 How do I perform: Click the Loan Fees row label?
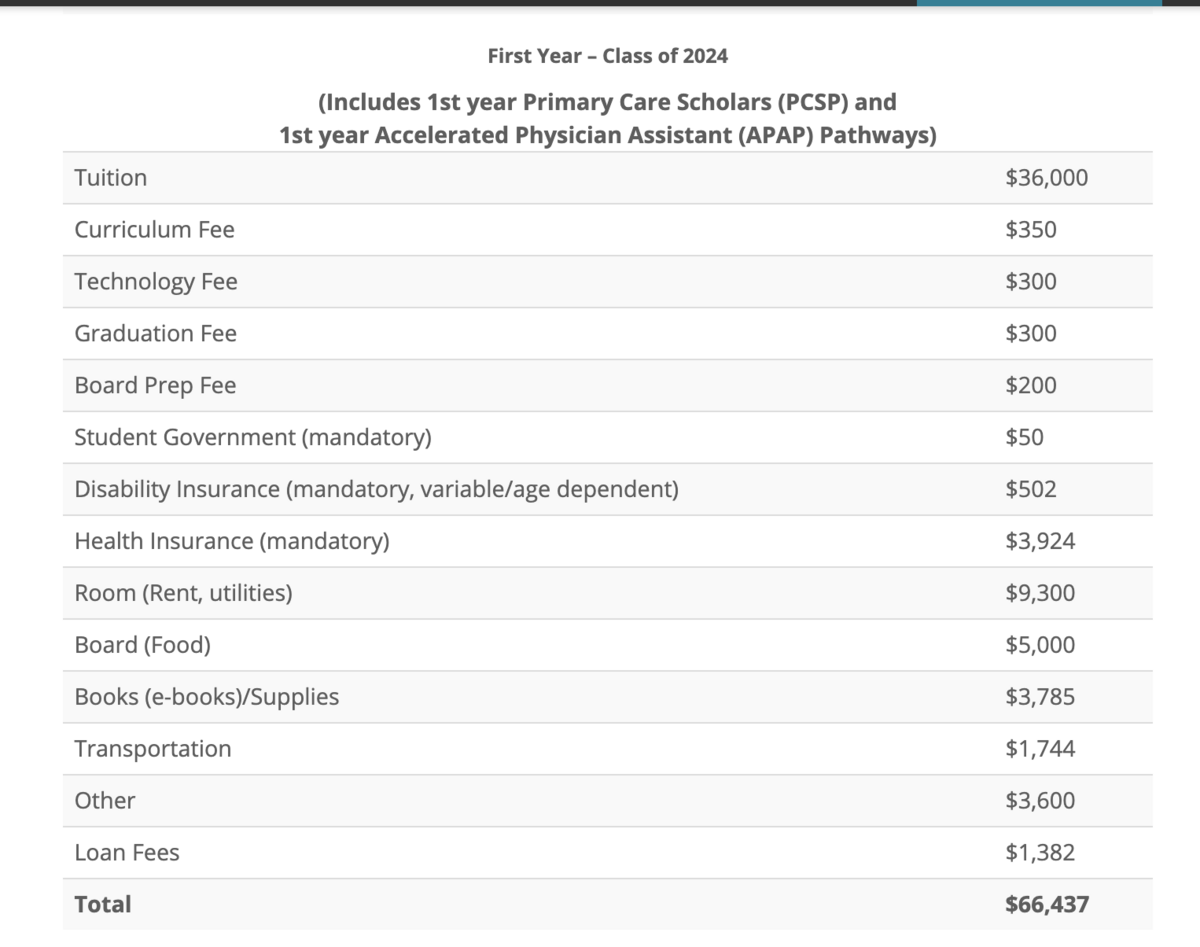tap(127, 853)
